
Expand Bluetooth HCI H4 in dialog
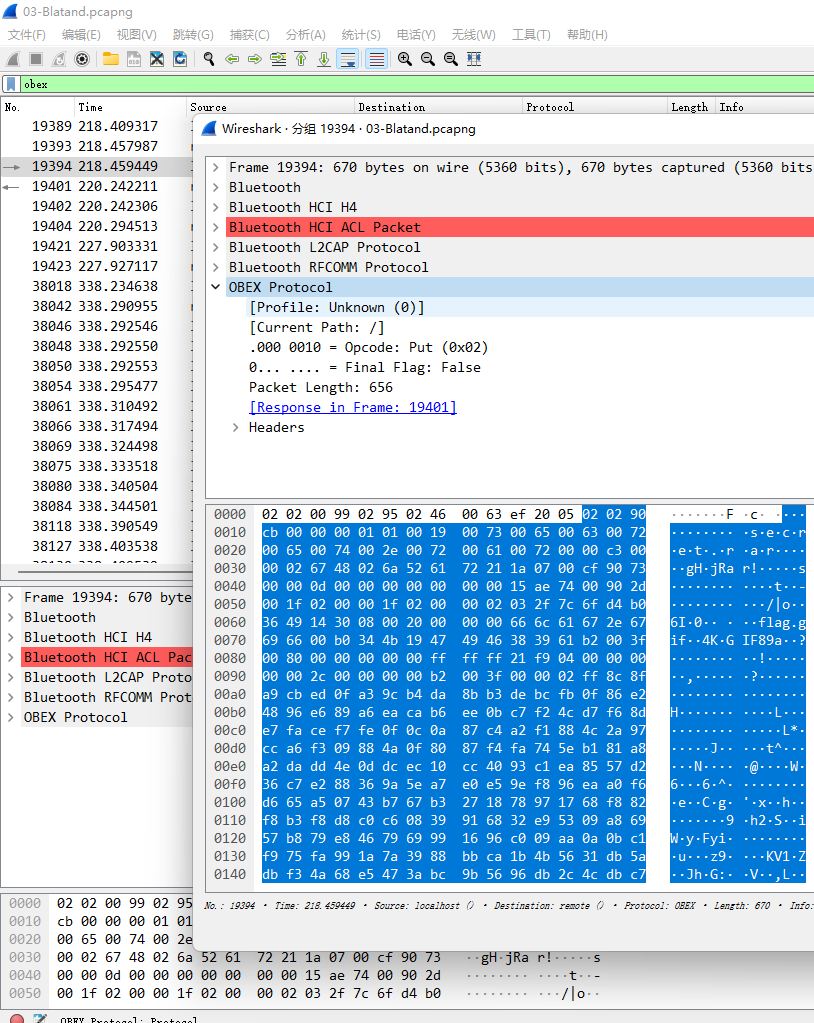pos(216,207)
